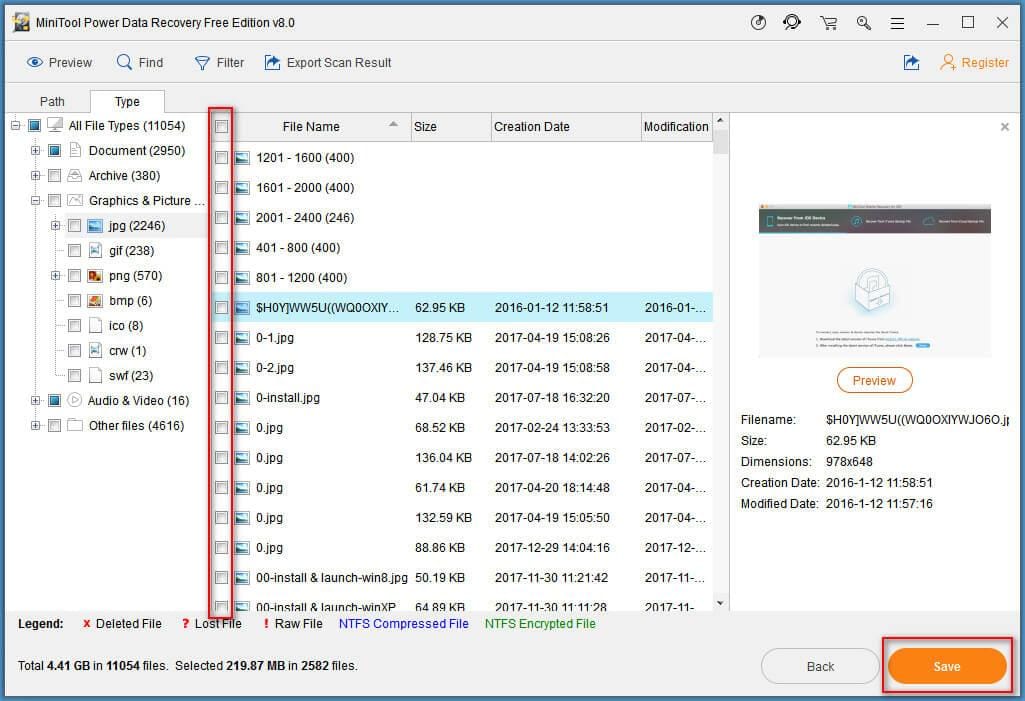
Task: Click the vertical scrollbar thumb
Action: point(720,141)
